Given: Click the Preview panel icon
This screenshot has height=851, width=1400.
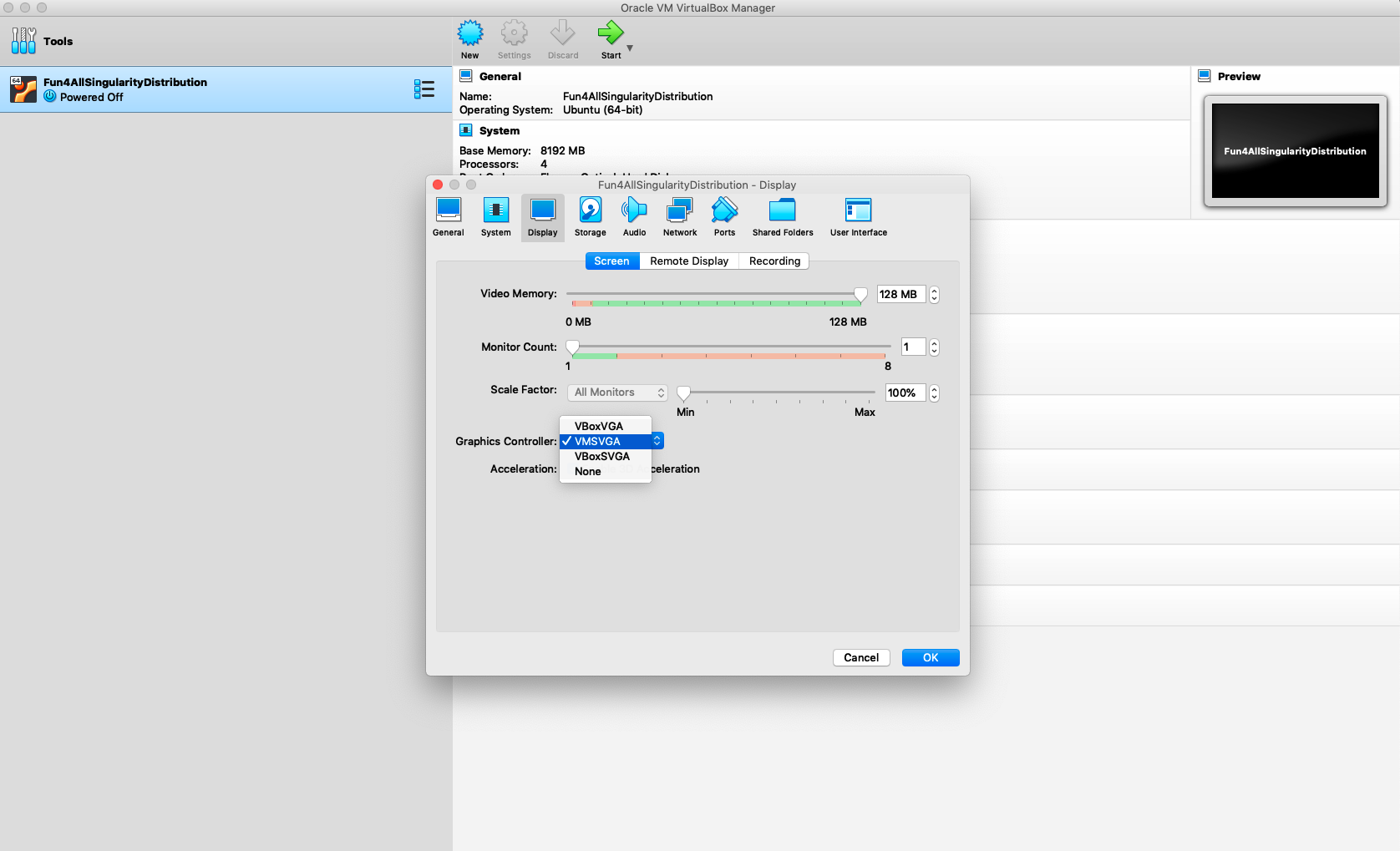Looking at the screenshot, I should (x=1205, y=76).
